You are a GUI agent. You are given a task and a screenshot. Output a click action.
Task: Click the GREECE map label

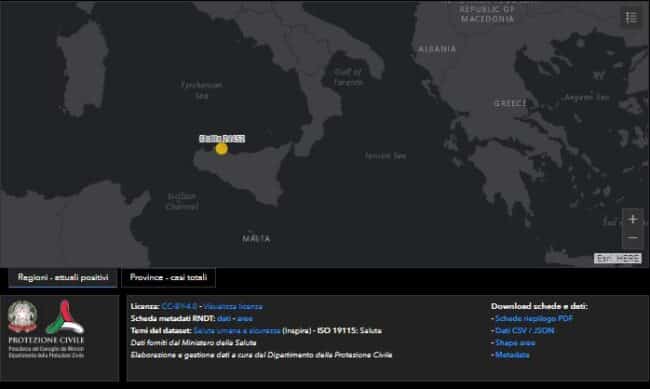point(511,103)
